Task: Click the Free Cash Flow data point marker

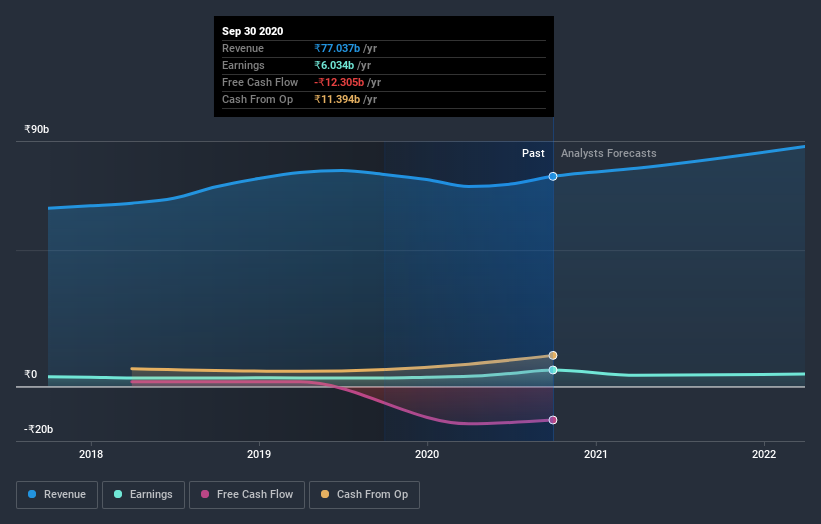Action: pos(553,420)
